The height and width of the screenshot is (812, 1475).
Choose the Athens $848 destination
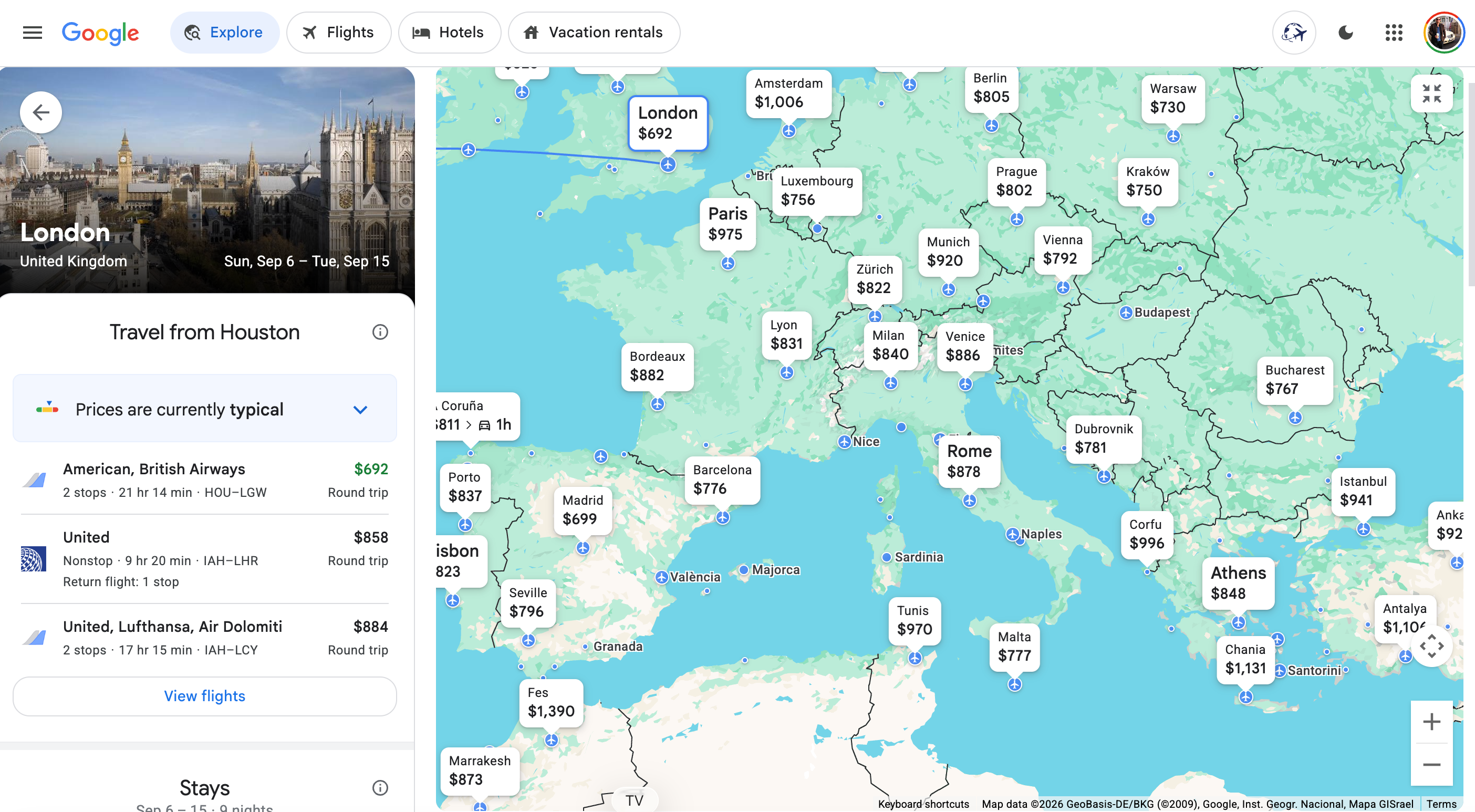[x=1238, y=584]
